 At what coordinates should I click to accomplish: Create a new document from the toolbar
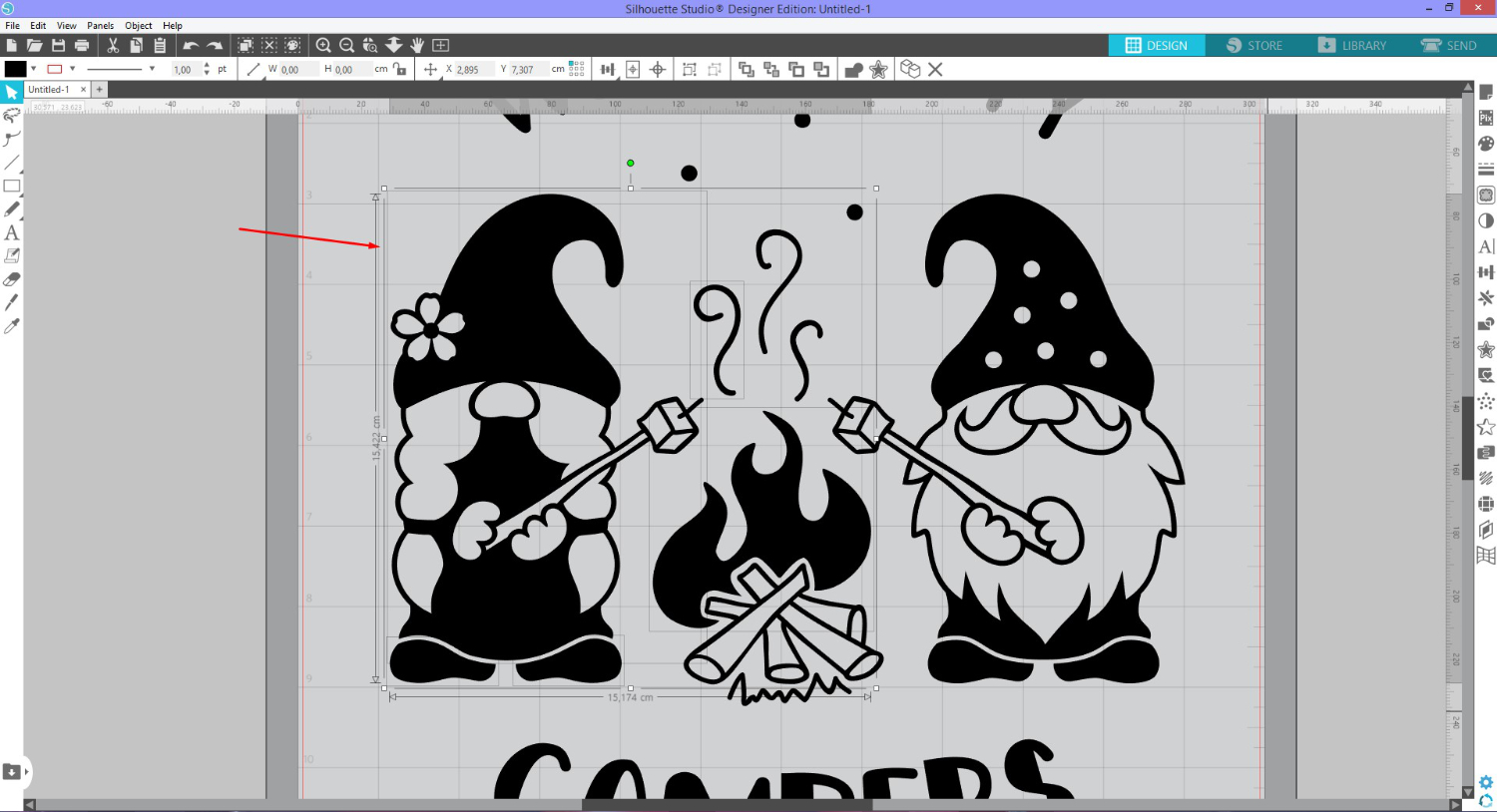(x=11, y=45)
